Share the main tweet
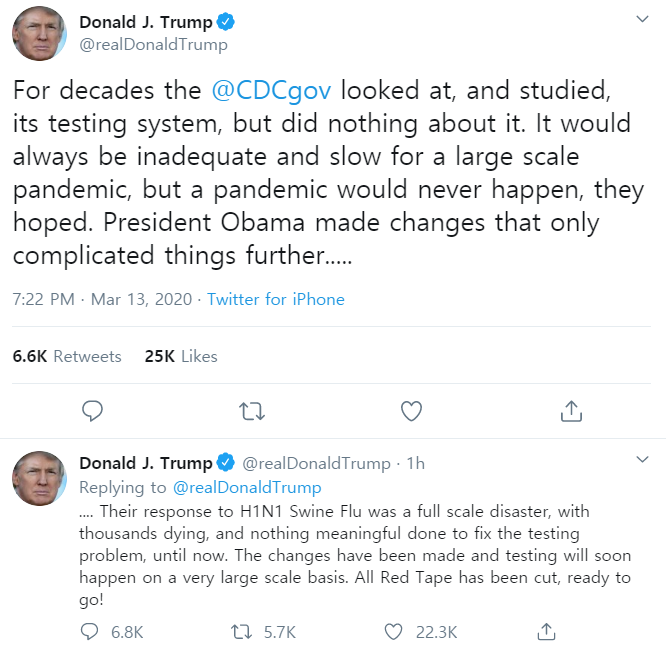Viewport: 666px width, 650px height. coord(571,410)
